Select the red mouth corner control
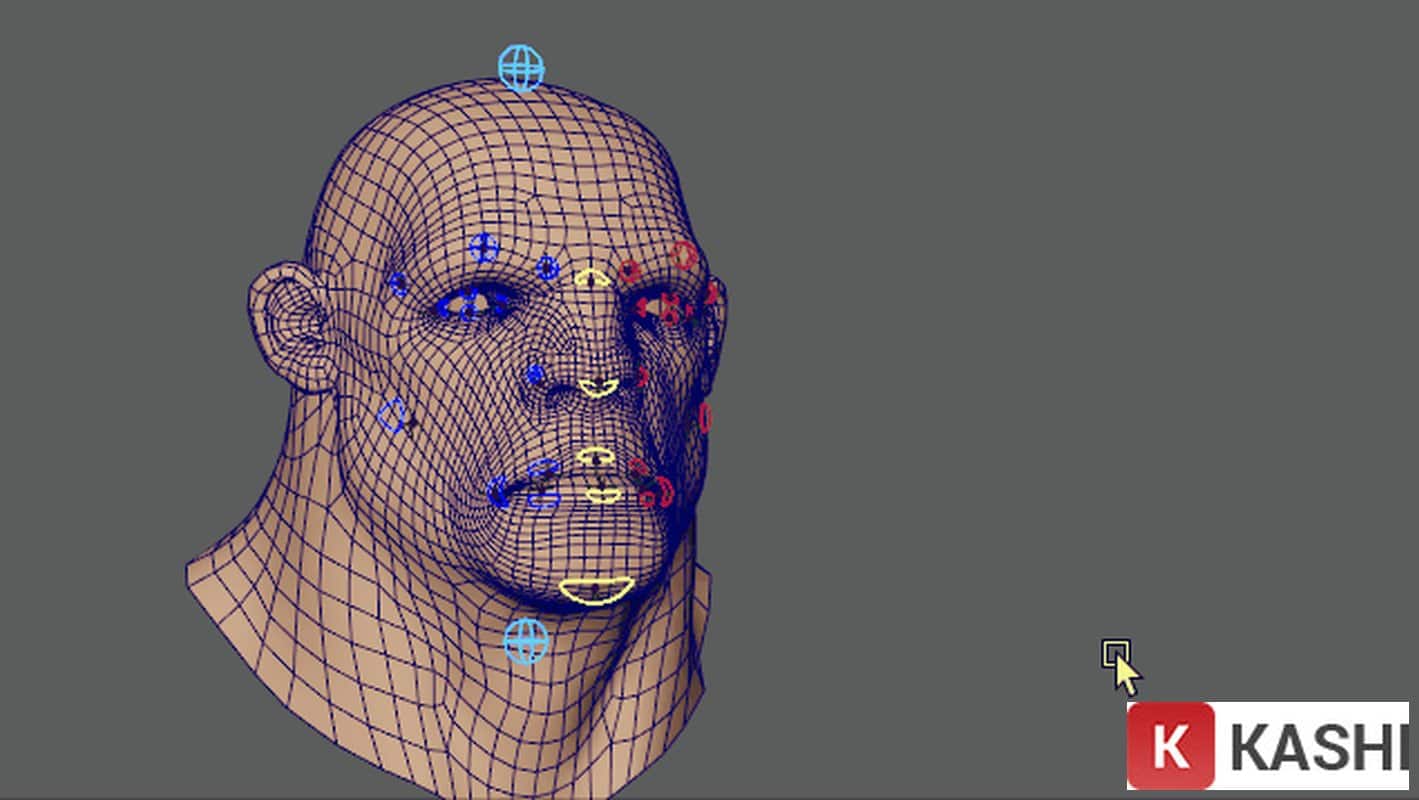The height and width of the screenshot is (800, 1419). pyautogui.click(x=664, y=492)
